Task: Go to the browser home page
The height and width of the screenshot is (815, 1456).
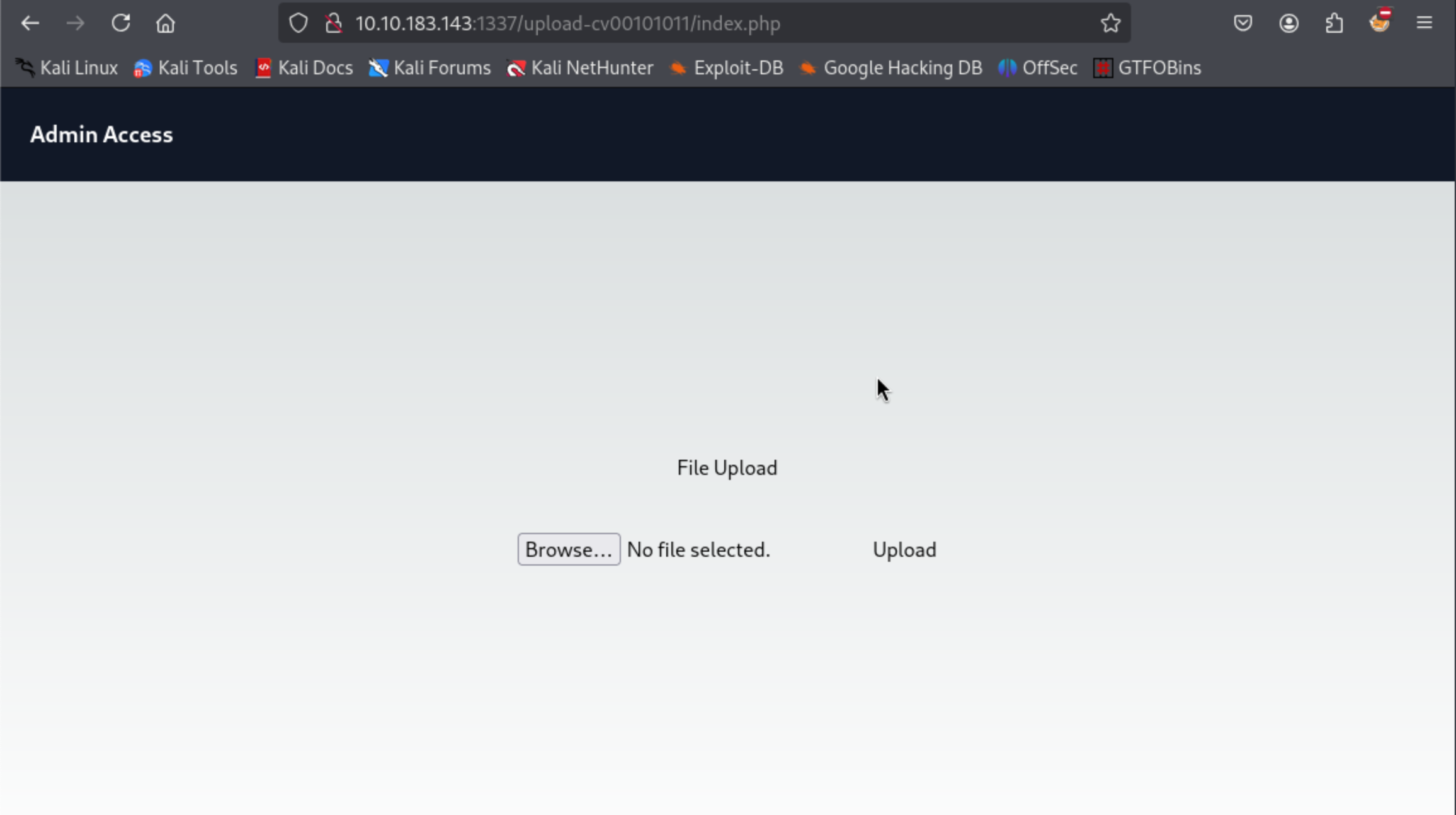Action: point(166,23)
